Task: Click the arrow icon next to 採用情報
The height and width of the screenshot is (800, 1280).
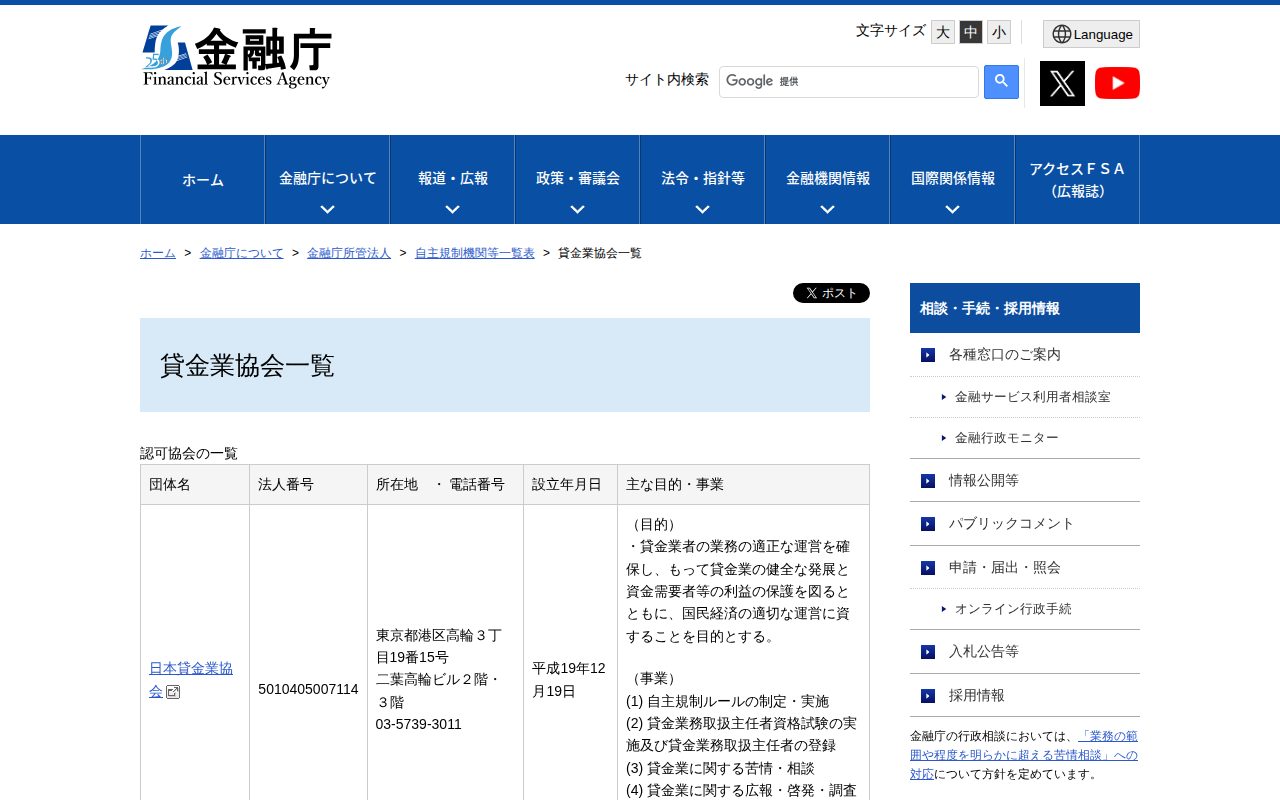Action: pos(928,696)
